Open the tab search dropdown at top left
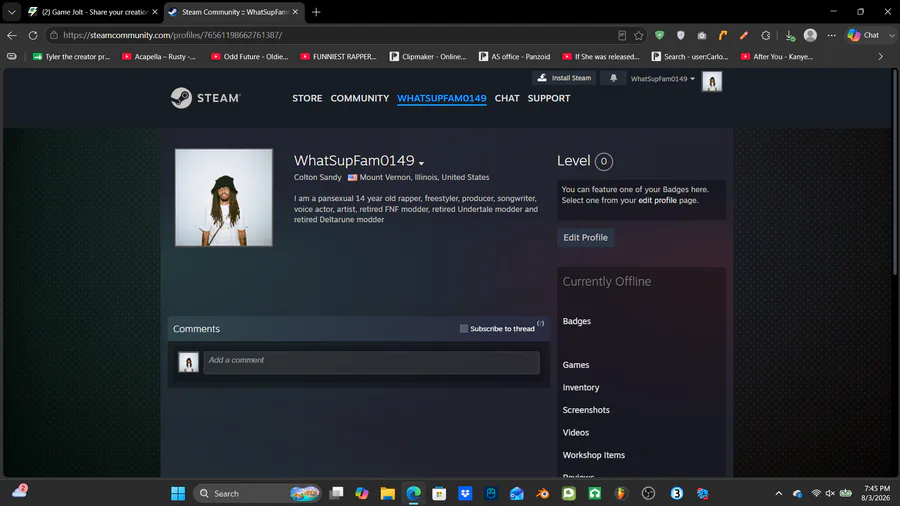Viewport: 900px width, 506px height. click(x=11, y=12)
